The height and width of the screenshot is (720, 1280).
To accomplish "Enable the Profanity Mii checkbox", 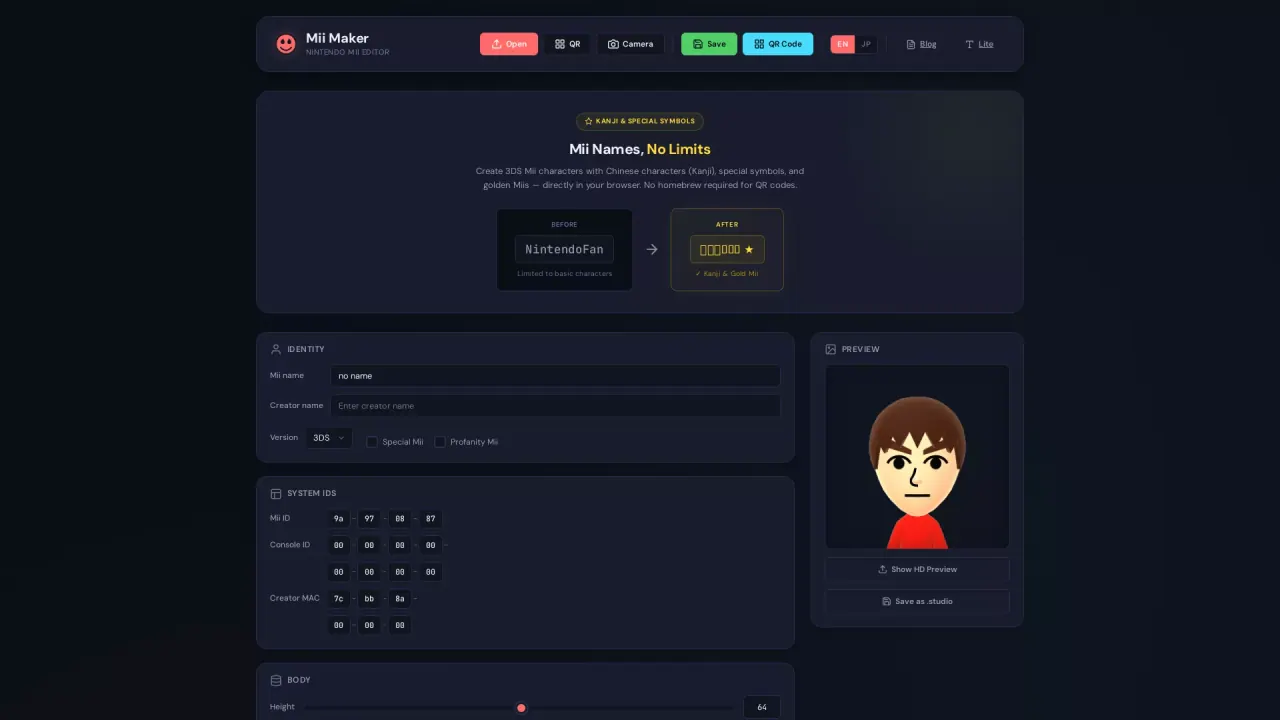I will [x=440, y=442].
